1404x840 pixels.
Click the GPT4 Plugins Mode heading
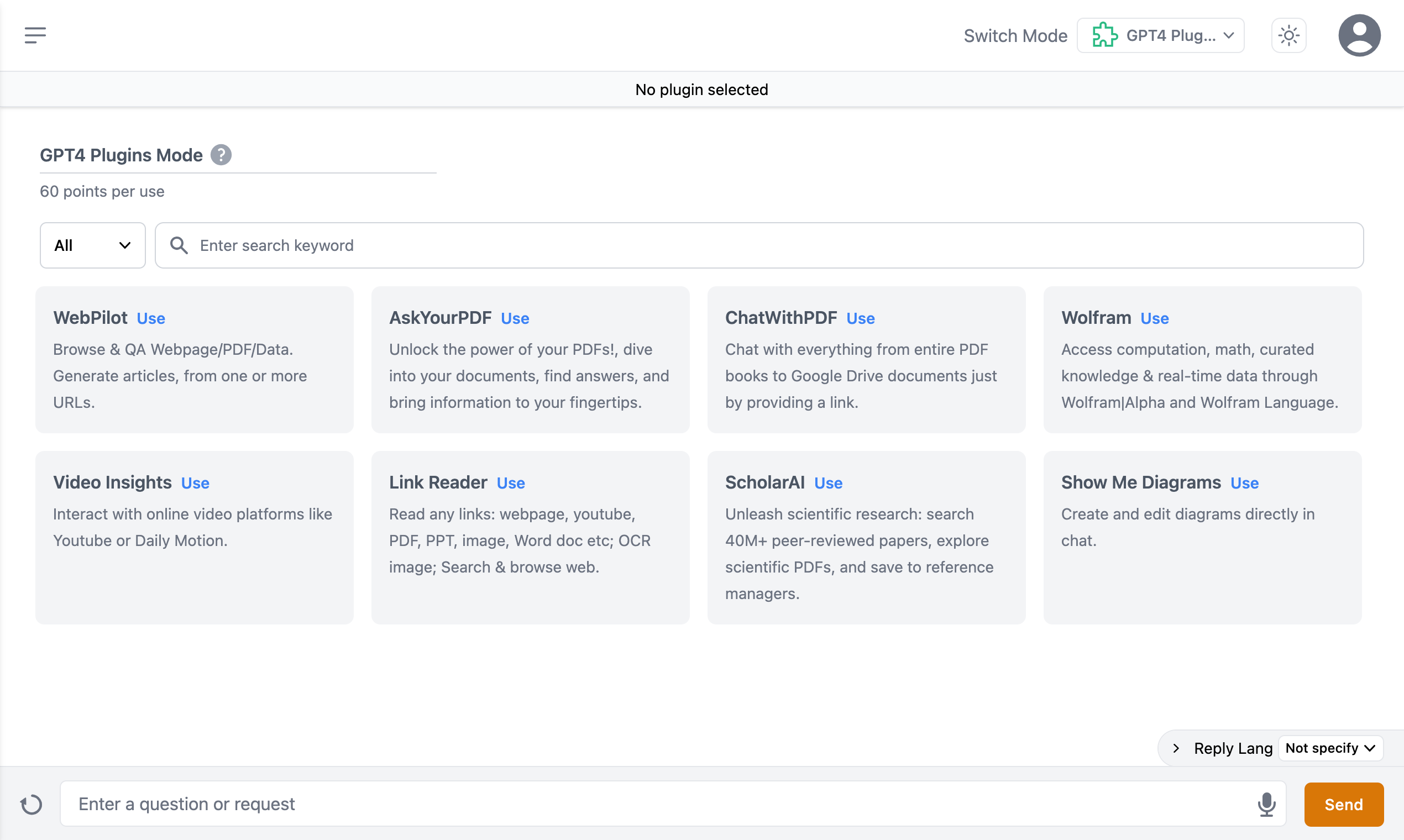[121, 155]
